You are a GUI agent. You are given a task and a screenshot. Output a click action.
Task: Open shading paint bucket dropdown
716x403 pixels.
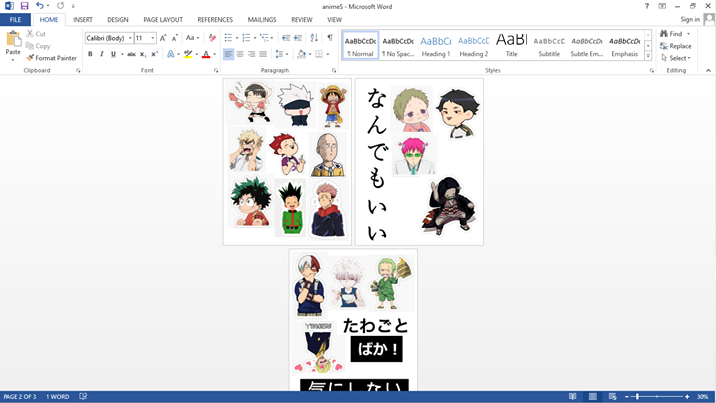coord(310,54)
